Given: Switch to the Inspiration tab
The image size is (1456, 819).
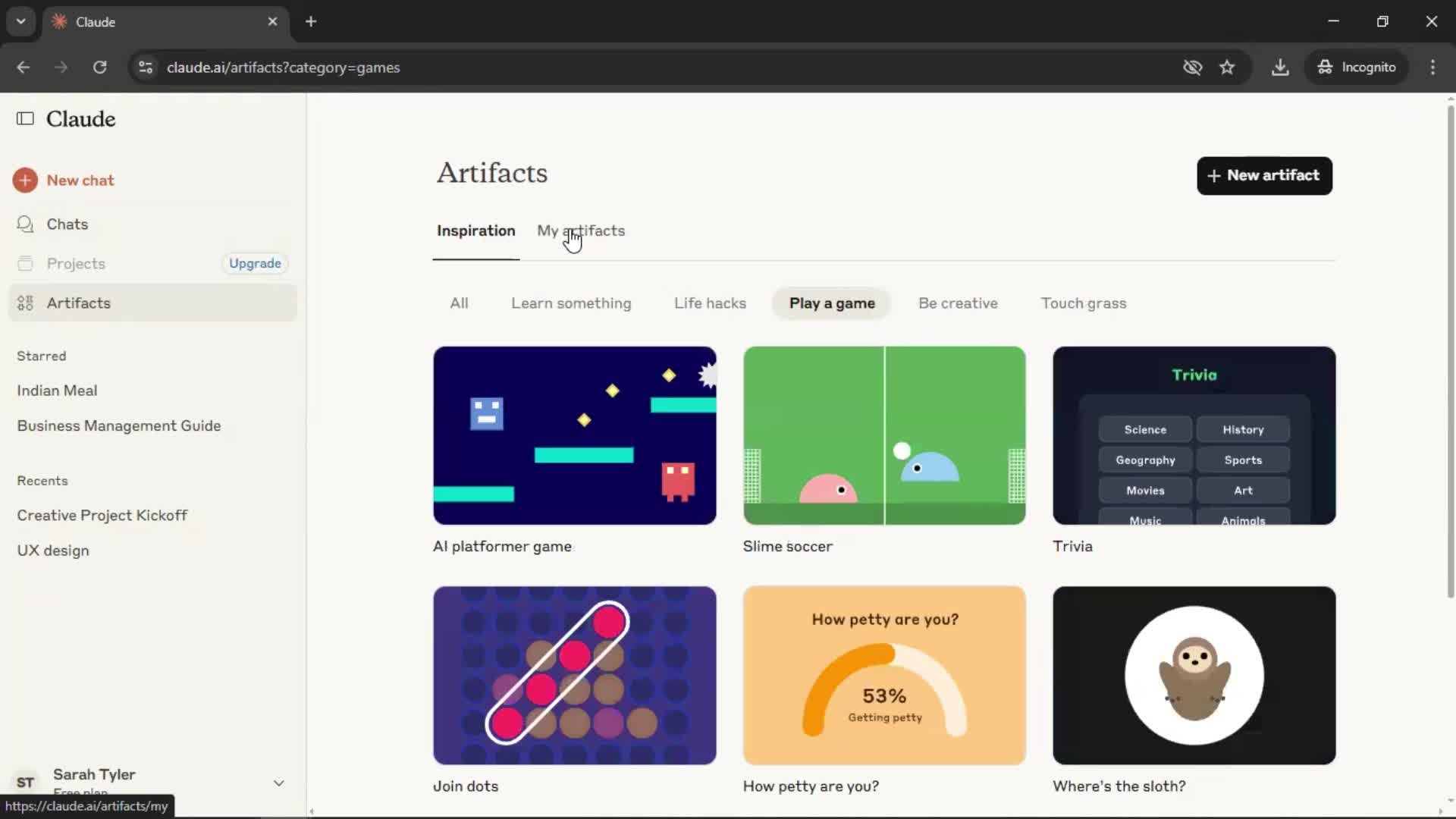Looking at the screenshot, I should click(x=475, y=231).
